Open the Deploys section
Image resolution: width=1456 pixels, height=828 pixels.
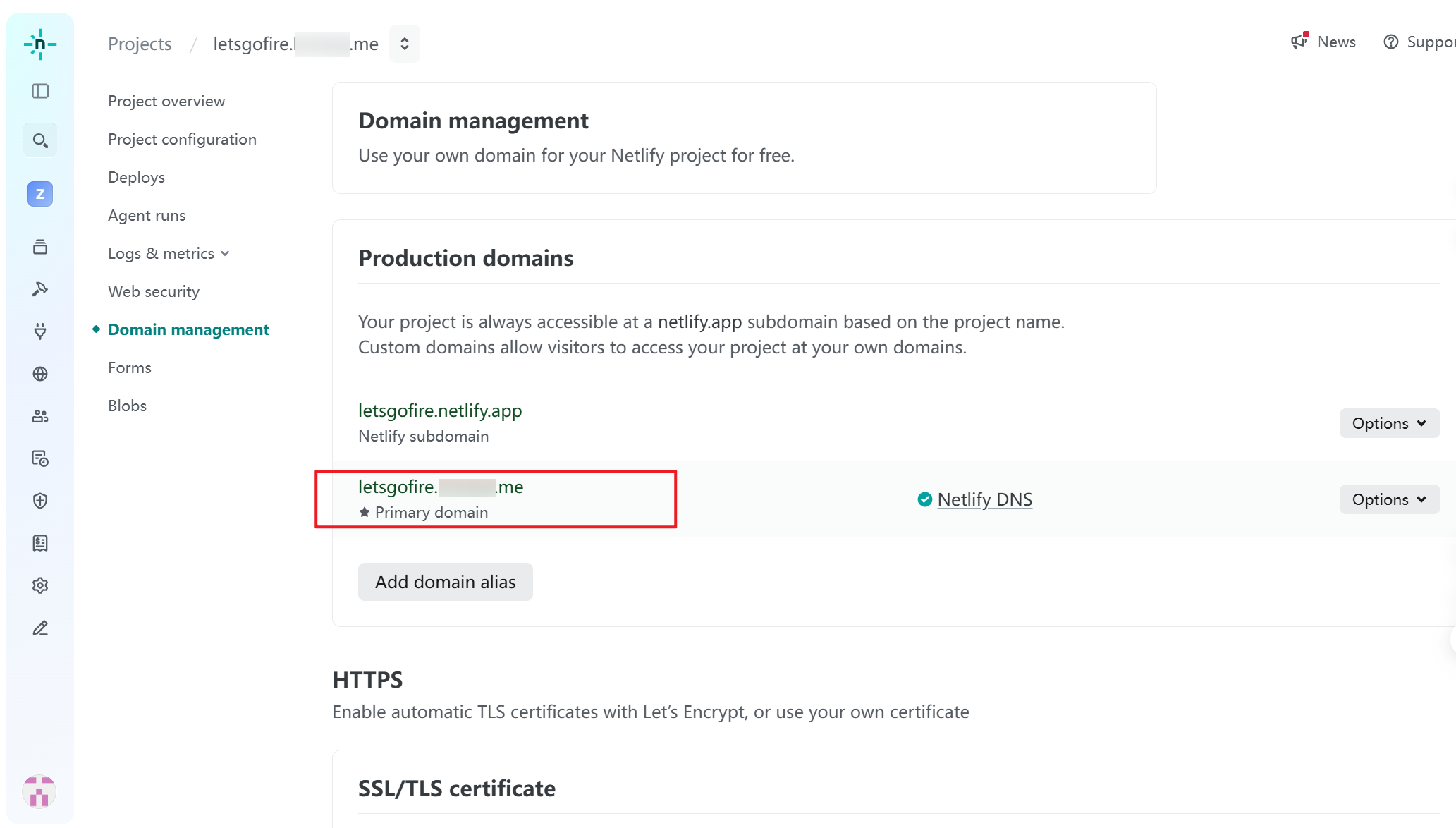[136, 177]
